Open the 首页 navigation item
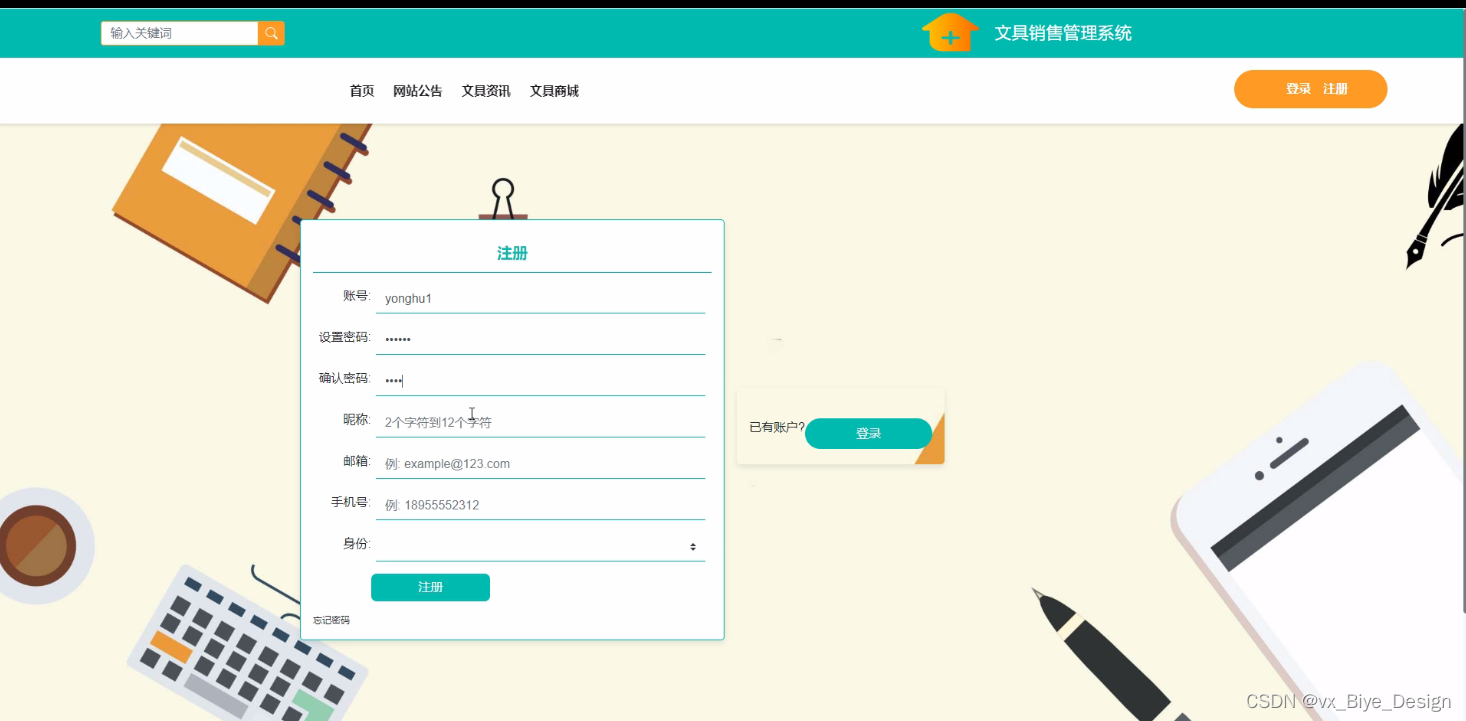This screenshot has height=721, width=1466. (x=362, y=91)
